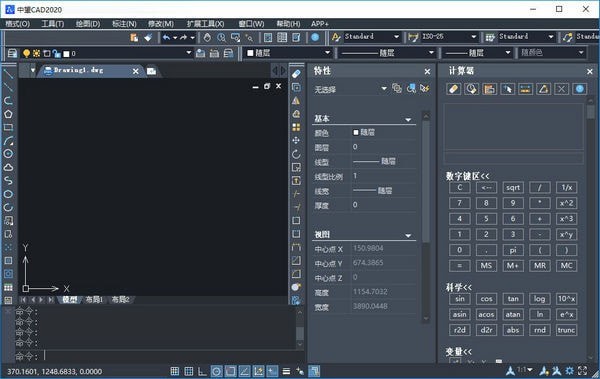Click the sqrt calculator button
The image size is (600, 379).
513,188
